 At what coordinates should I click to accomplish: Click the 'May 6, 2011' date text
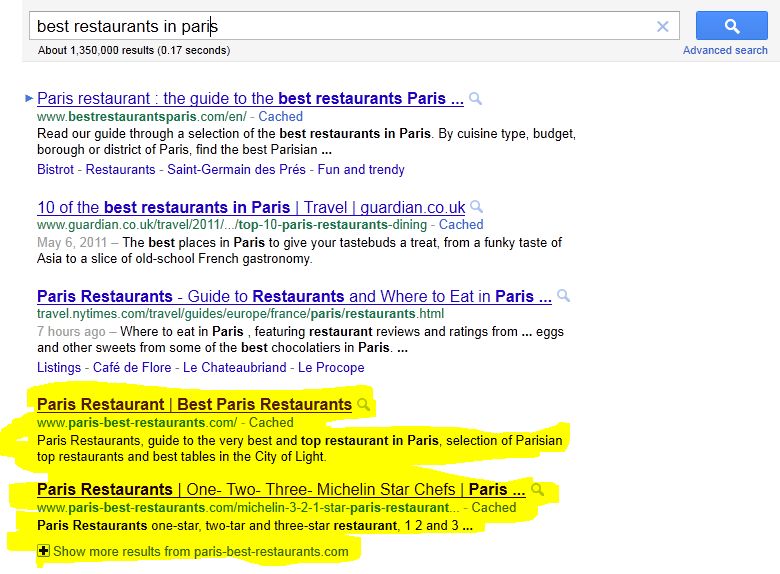click(72, 243)
